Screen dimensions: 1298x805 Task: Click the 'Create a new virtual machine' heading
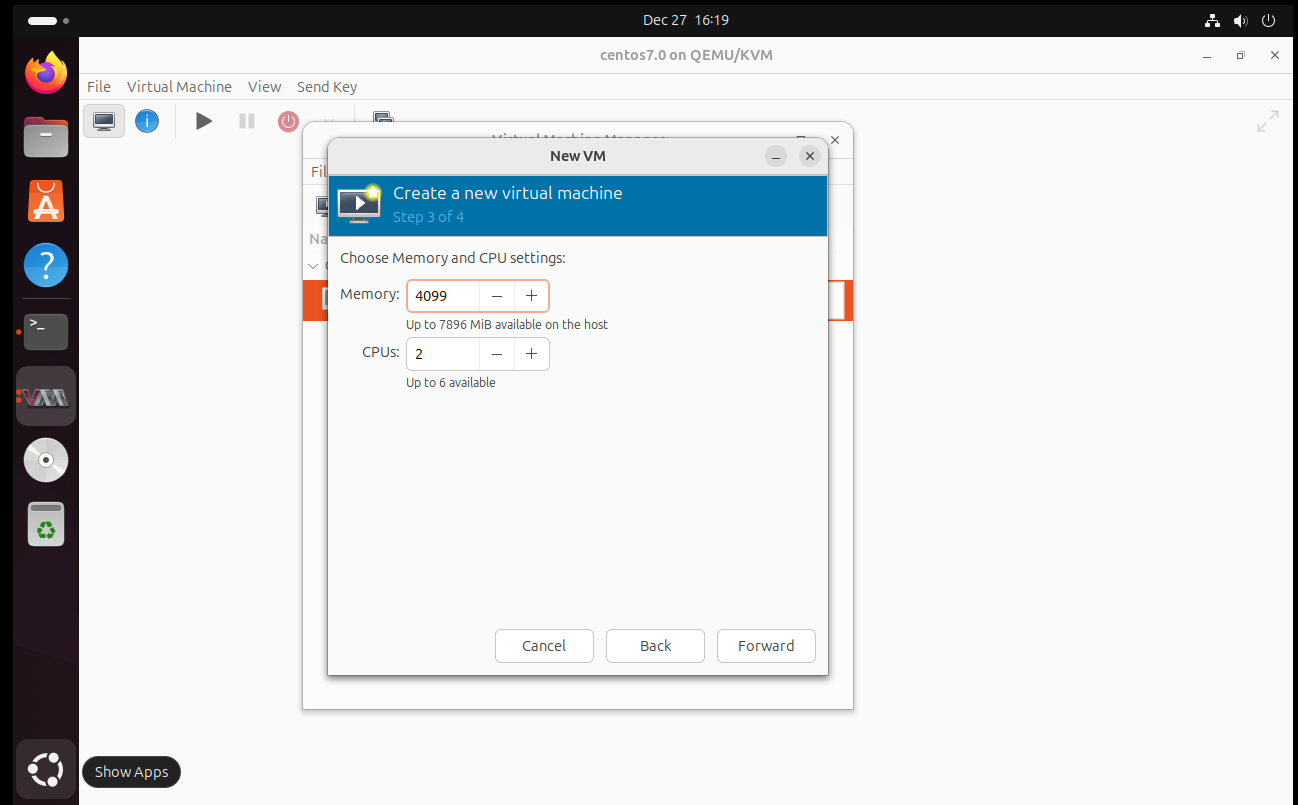click(x=508, y=193)
